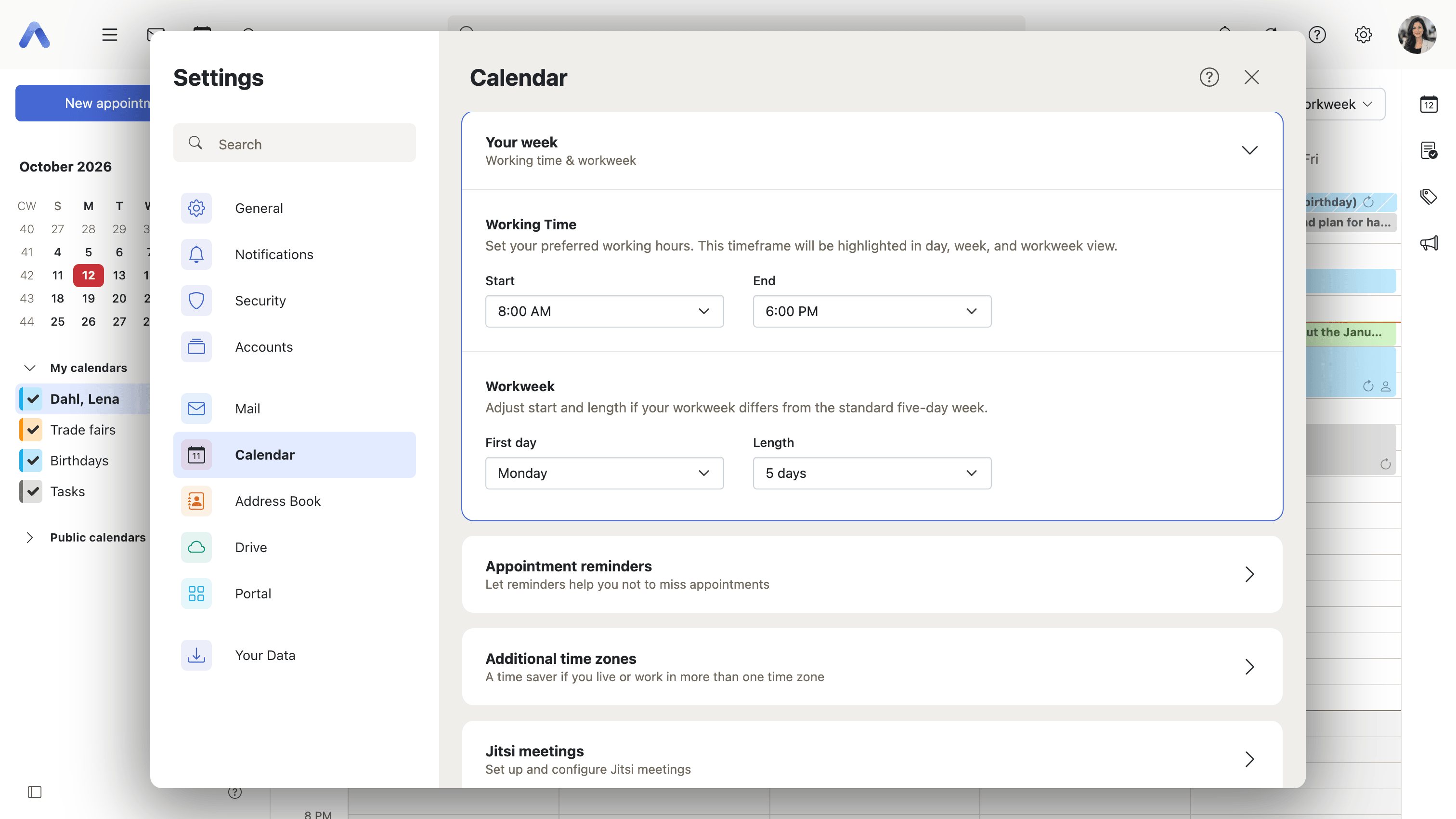The height and width of the screenshot is (819, 1456).
Task: Collapse the My calendars list
Action: [x=30, y=368]
